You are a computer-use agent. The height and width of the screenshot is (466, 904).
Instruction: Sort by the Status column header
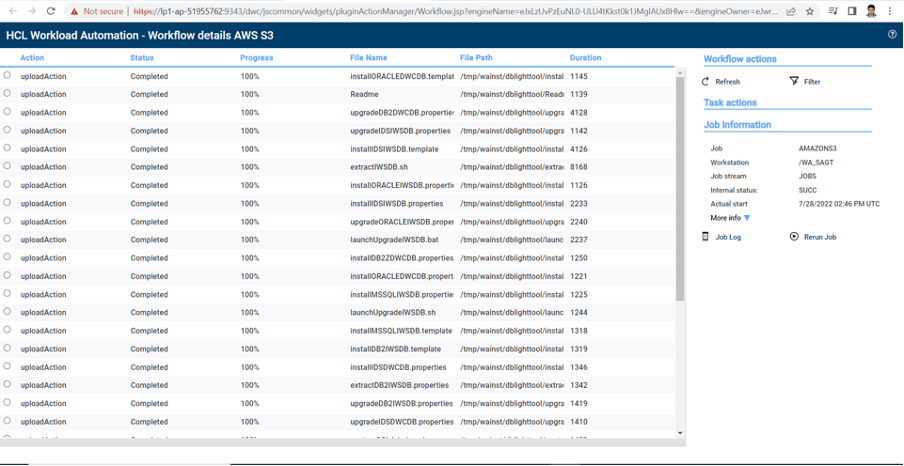click(x=142, y=58)
